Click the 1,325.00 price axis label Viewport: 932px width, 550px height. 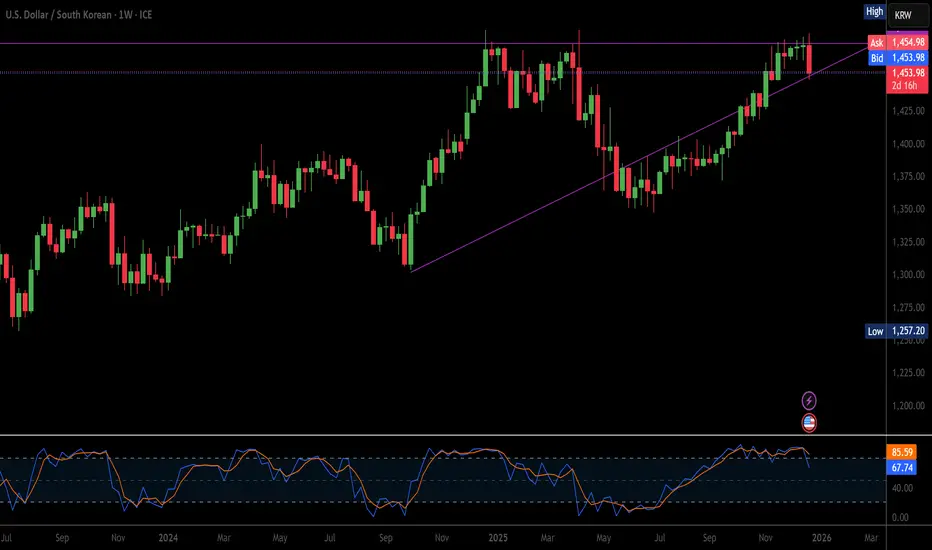(908, 242)
